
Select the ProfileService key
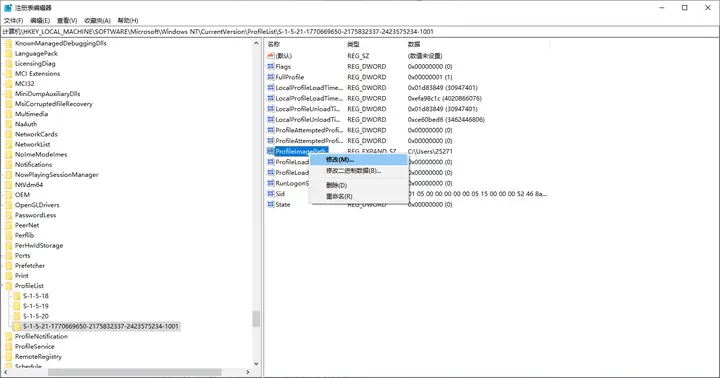(x=34, y=346)
